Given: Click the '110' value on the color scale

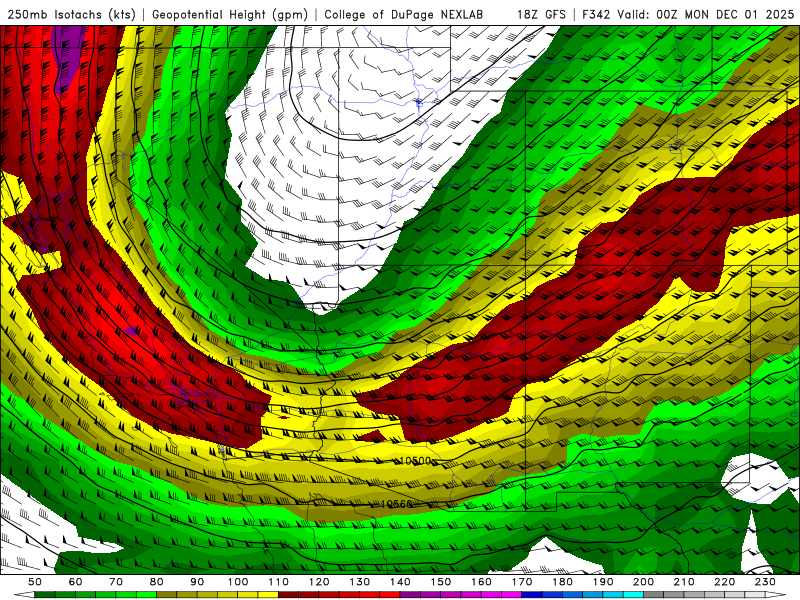Looking at the screenshot, I should tap(279, 582).
